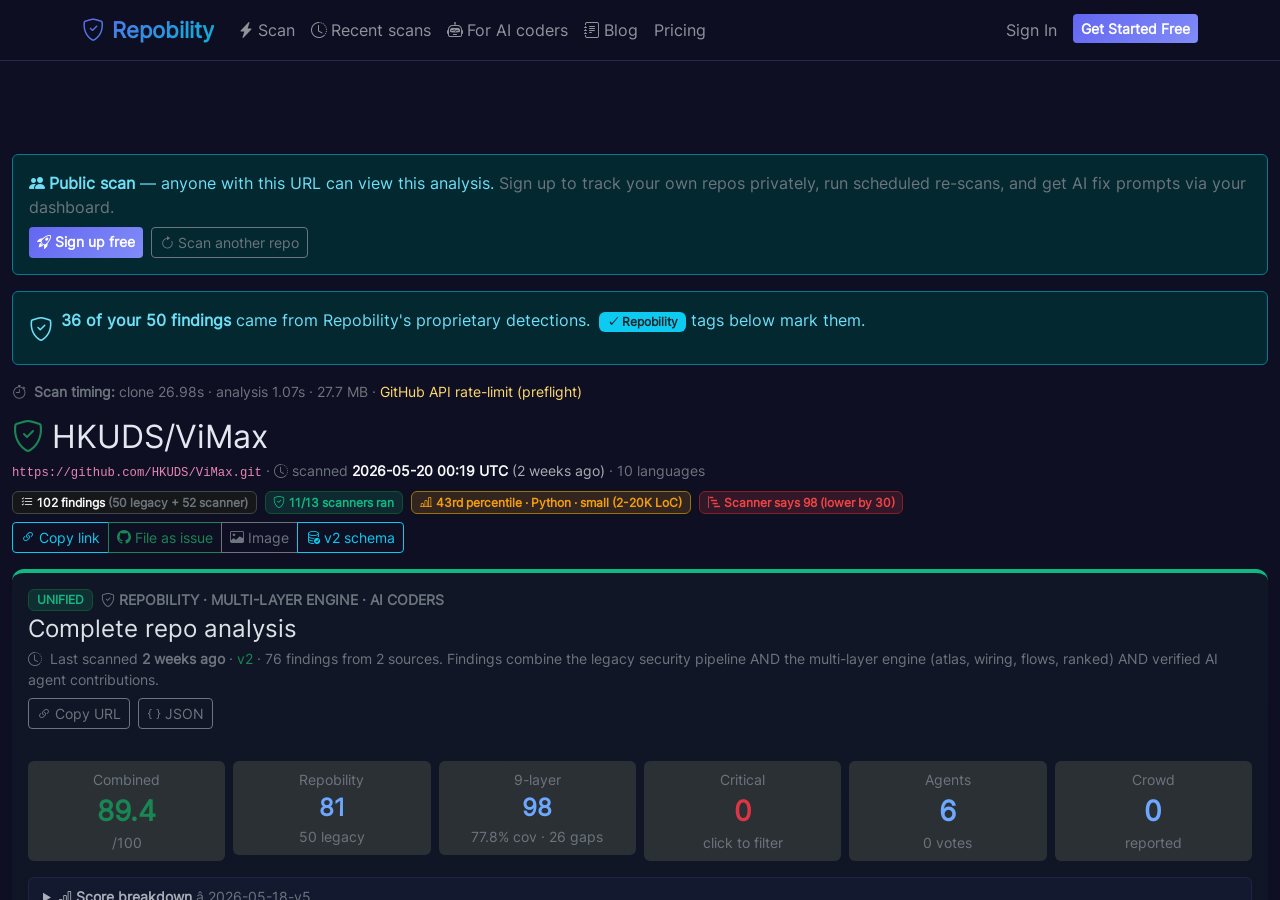The height and width of the screenshot is (900, 1280).
Task: Click the '27.7 MB' size text
Action: [342, 392]
